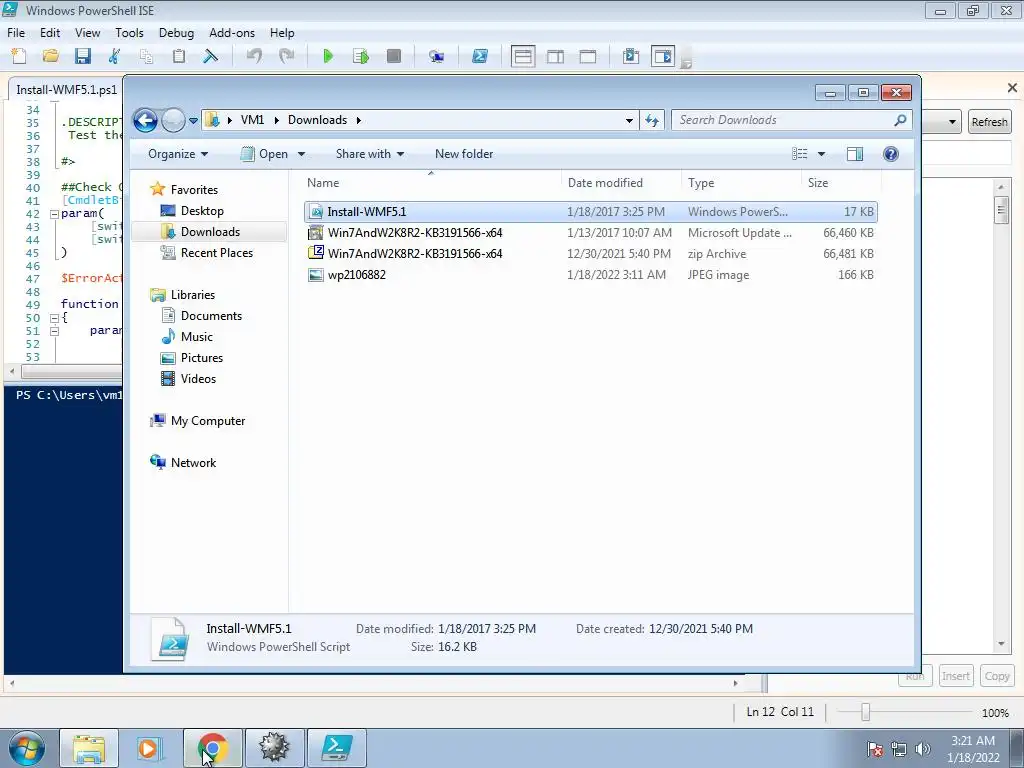This screenshot has height=768, width=1024.
Task: Select the wp2106882 JPEG image file
Action: click(591, 275)
